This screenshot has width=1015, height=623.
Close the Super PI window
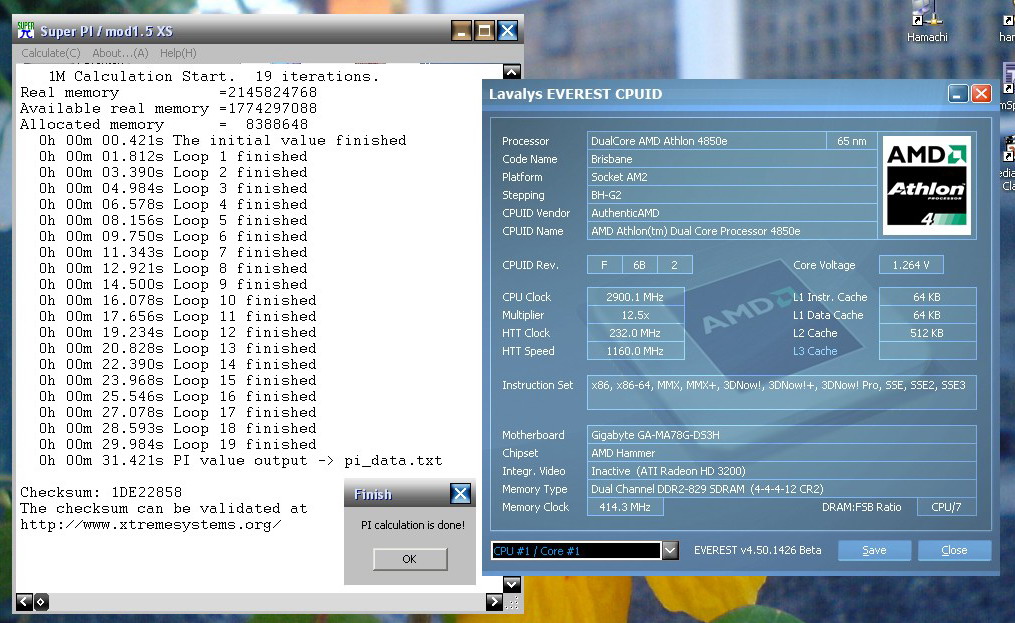coord(508,30)
